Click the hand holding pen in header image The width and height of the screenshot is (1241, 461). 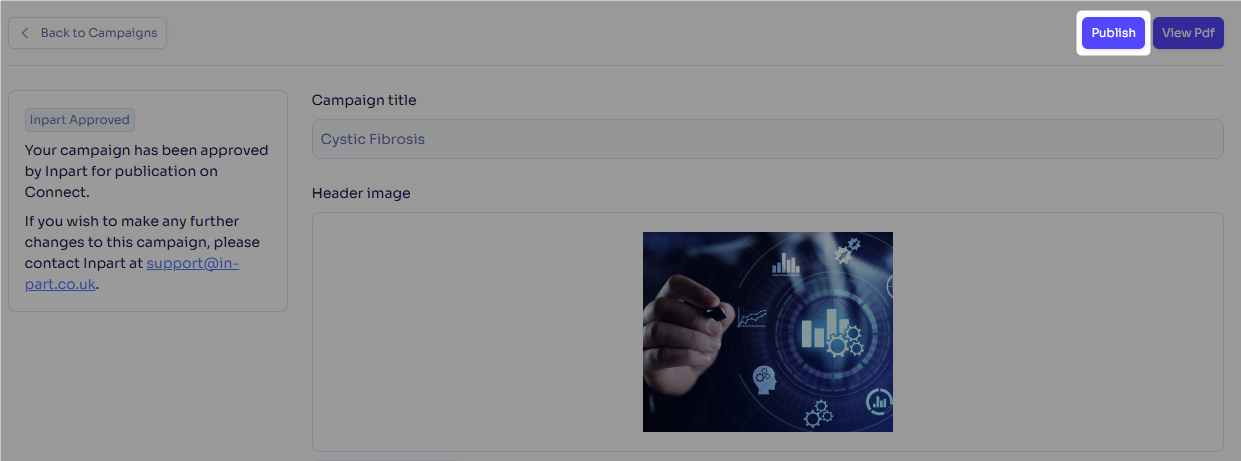click(684, 336)
